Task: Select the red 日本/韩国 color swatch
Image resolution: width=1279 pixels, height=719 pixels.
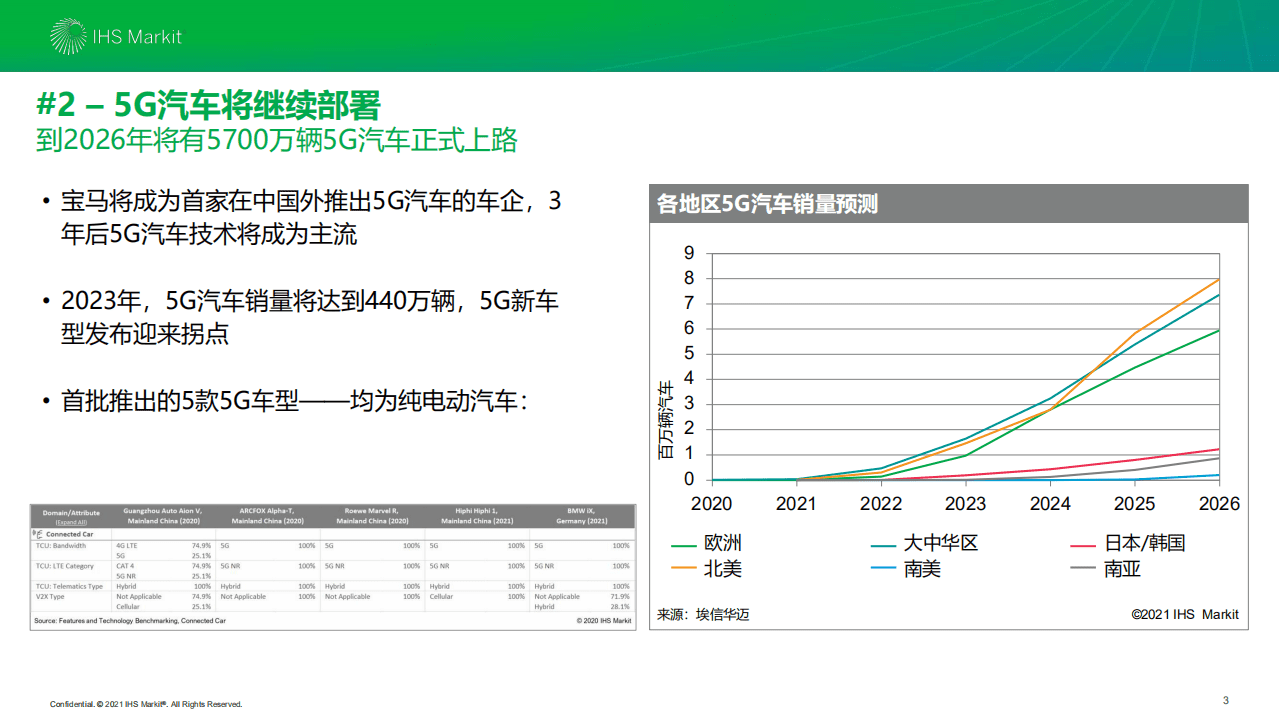Action: point(1082,544)
